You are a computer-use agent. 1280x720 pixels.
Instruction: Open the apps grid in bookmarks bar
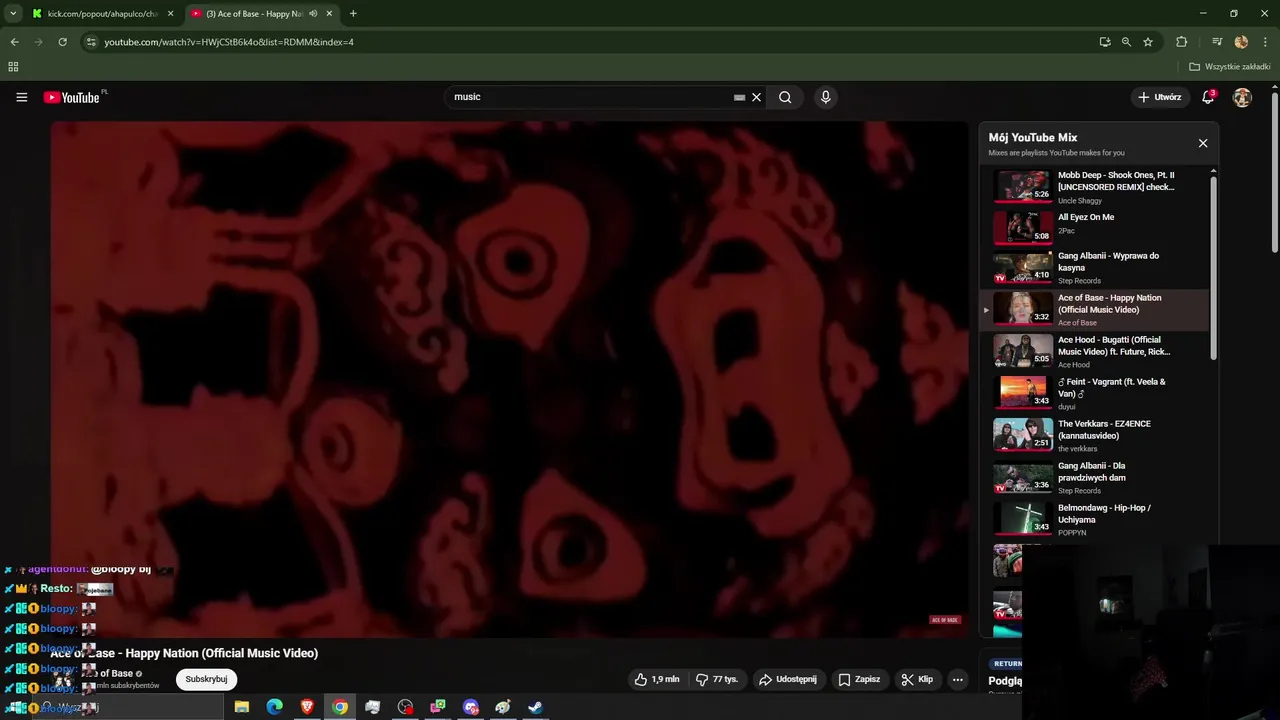pos(13,67)
